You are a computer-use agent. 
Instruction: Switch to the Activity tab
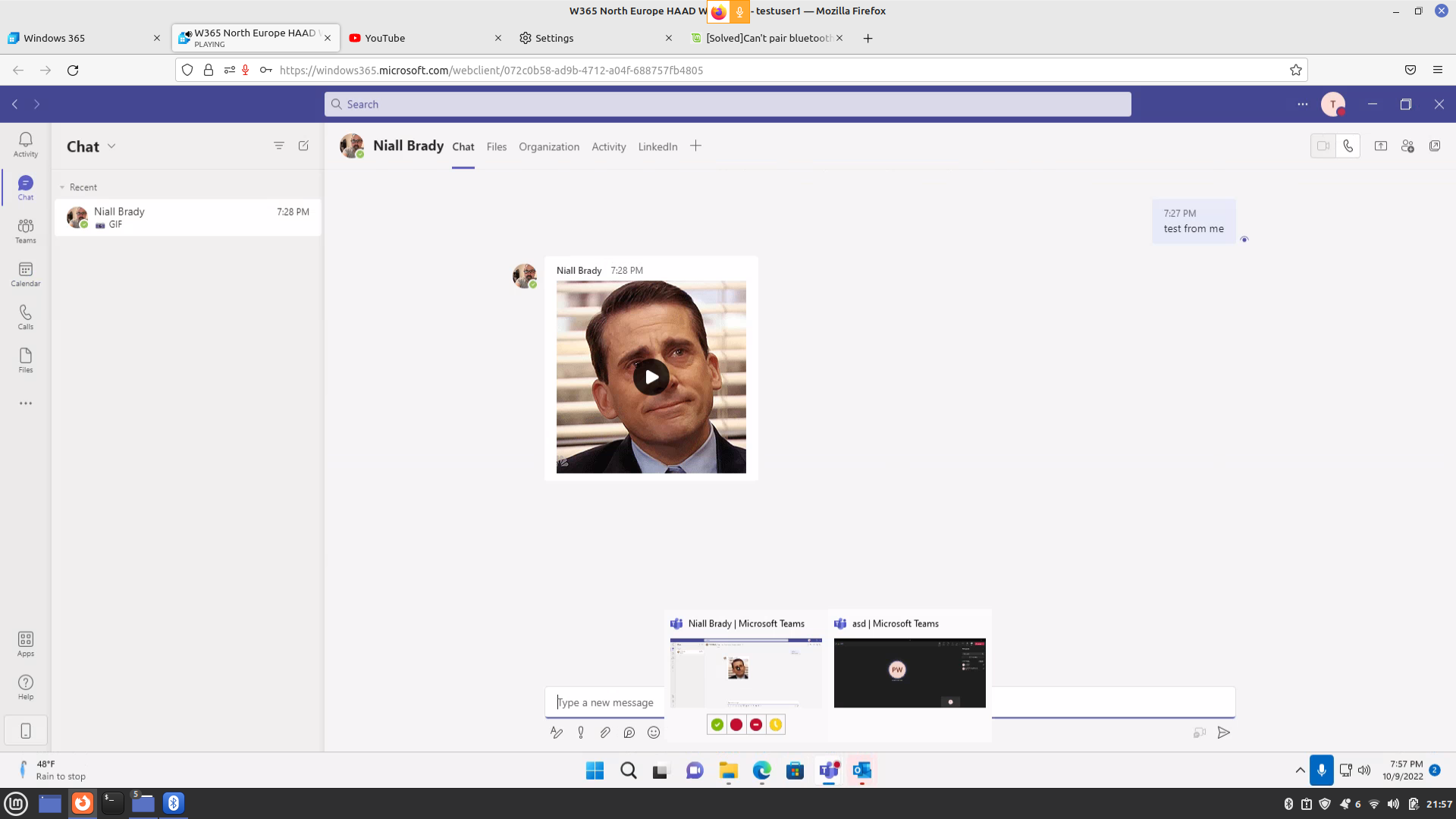pos(609,146)
